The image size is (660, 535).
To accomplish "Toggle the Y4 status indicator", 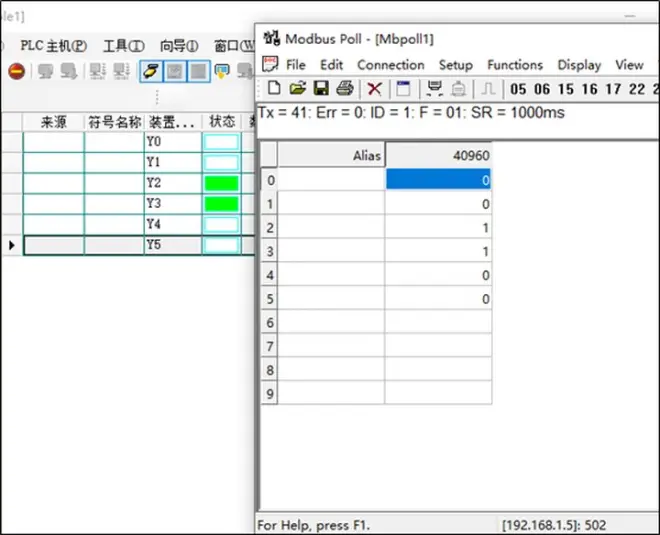I will point(221,224).
